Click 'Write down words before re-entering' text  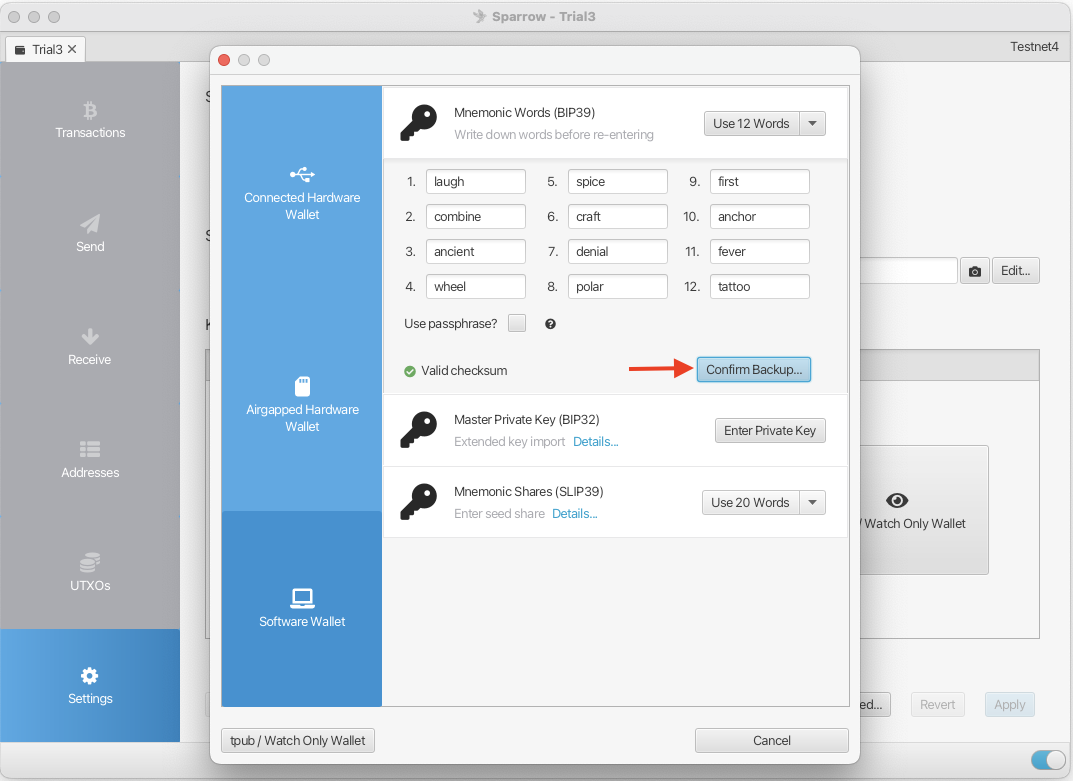(x=554, y=135)
